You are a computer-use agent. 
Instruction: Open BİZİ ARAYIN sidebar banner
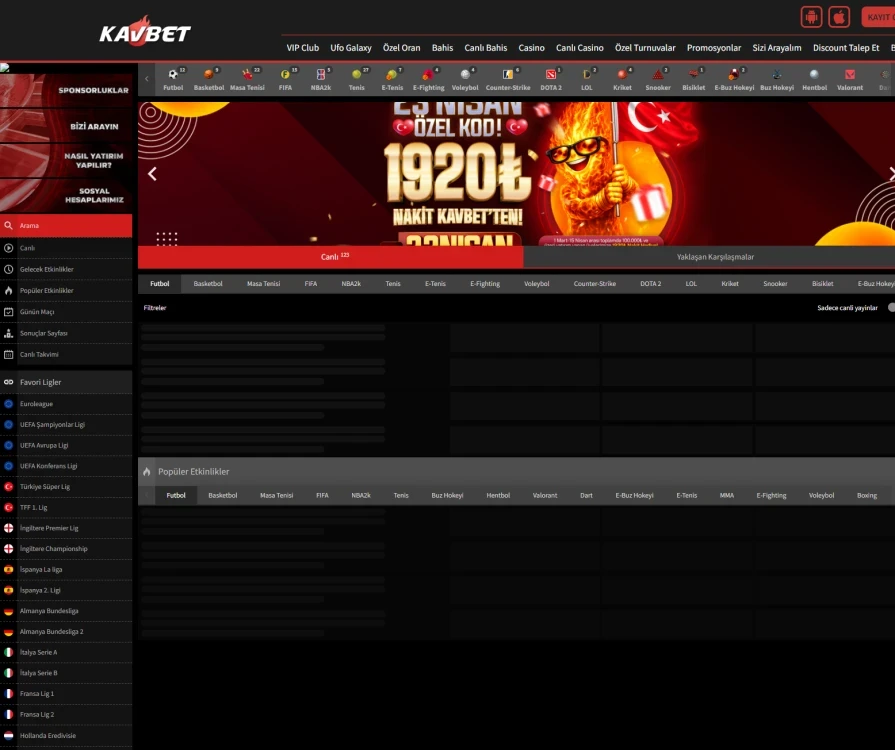pos(66,126)
